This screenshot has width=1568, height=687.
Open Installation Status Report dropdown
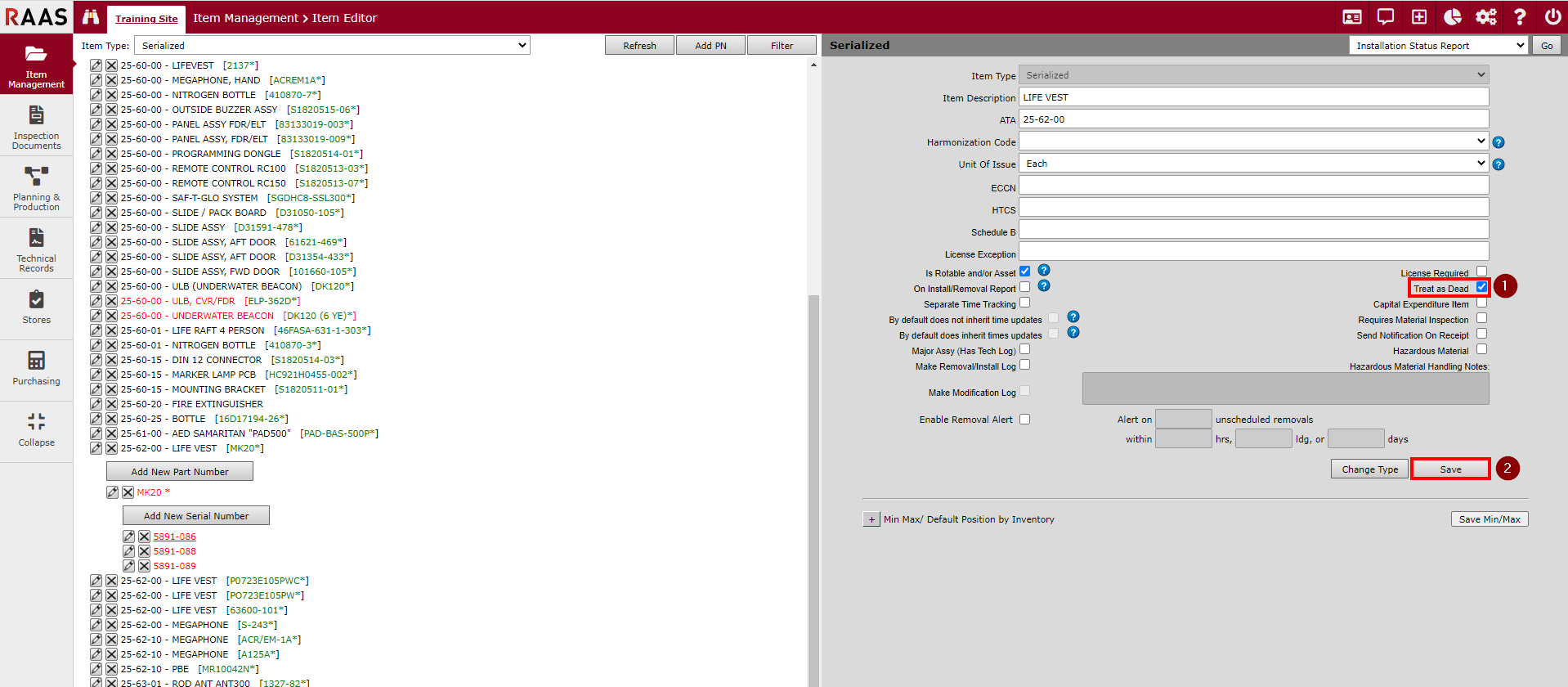tap(1438, 46)
